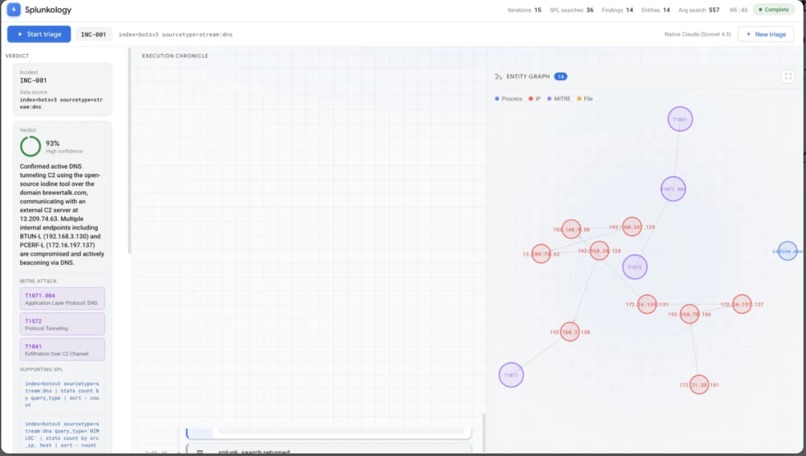806x456 pixels.
Task: Click the first supporting SPL query block
Action: click(x=62, y=394)
